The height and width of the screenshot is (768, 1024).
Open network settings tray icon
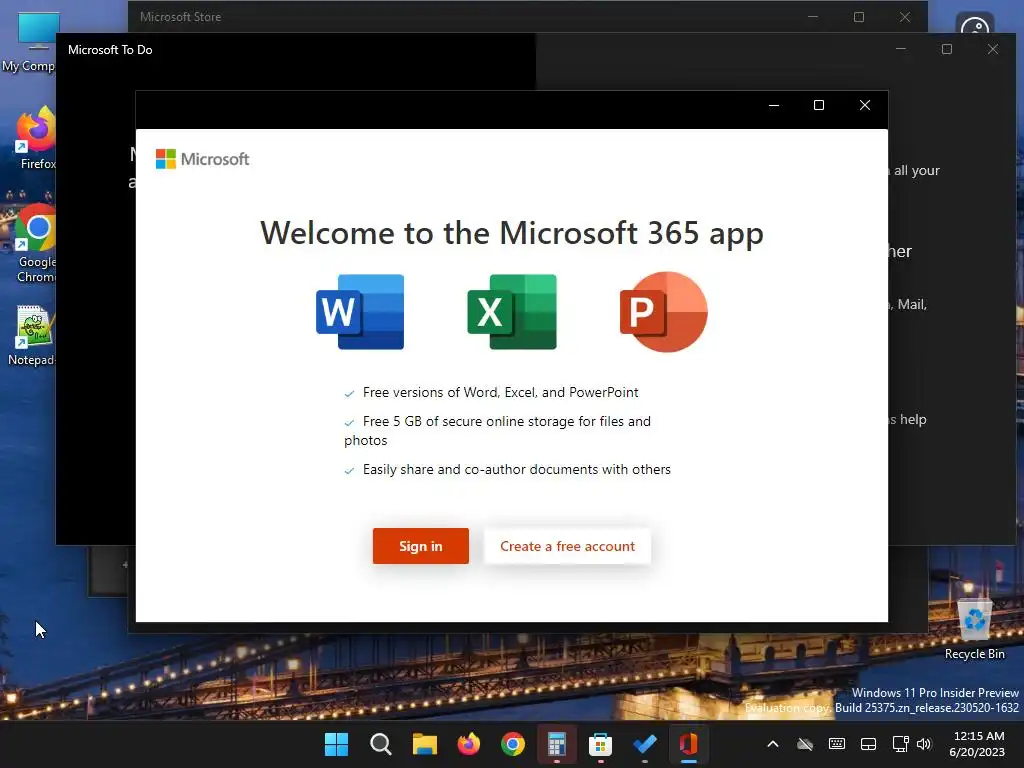tap(901, 744)
